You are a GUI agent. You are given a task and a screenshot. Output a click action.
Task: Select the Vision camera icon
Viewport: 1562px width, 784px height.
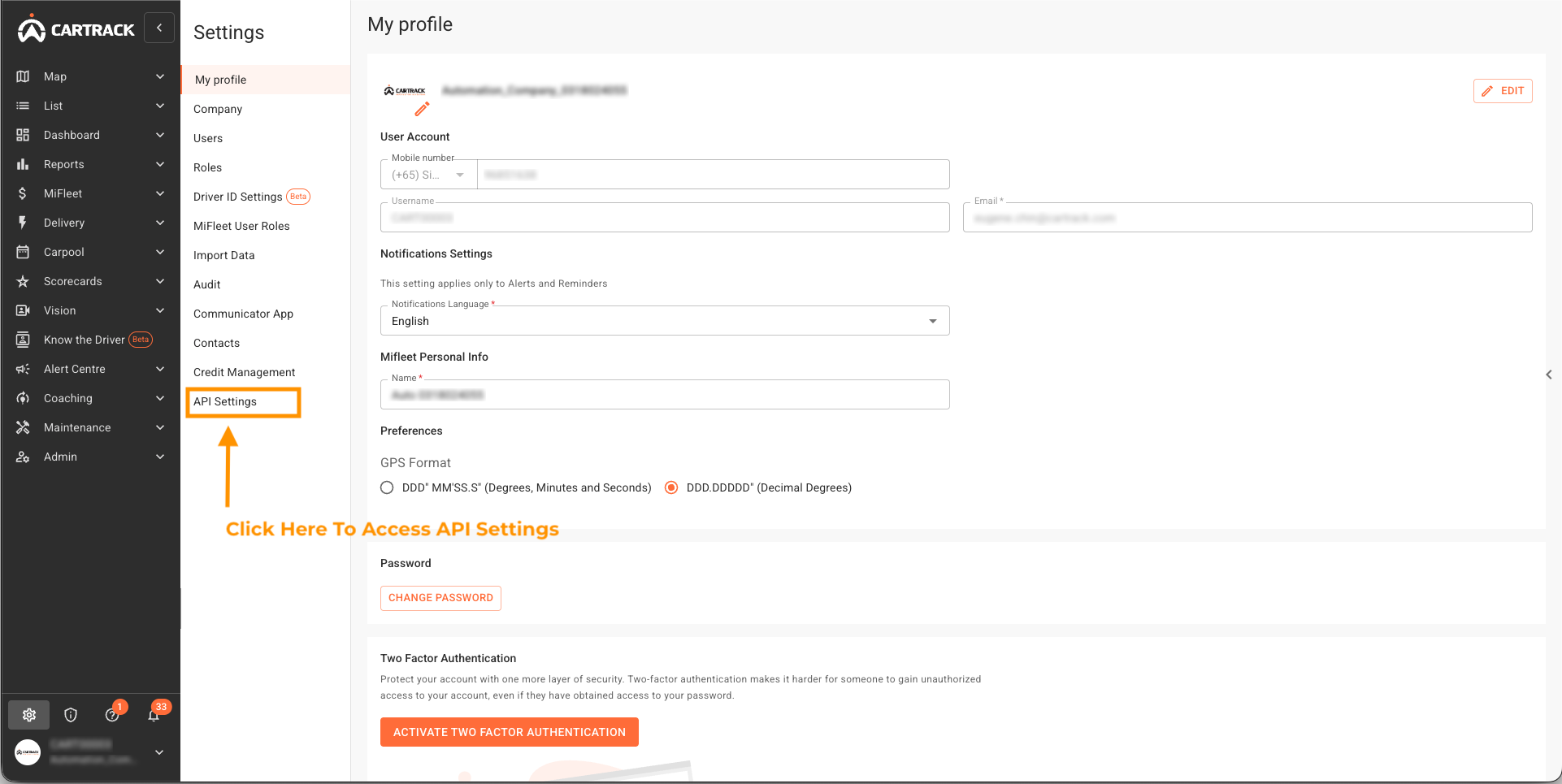tap(24, 310)
